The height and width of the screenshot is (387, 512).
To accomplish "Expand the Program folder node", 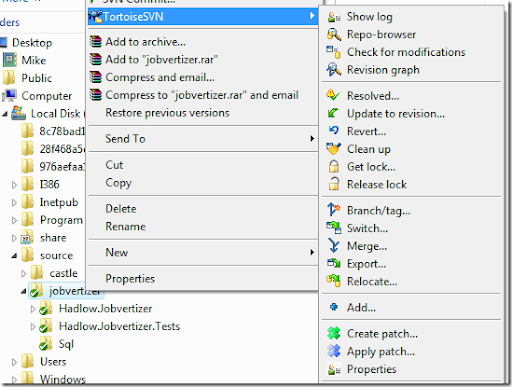I will (14, 220).
